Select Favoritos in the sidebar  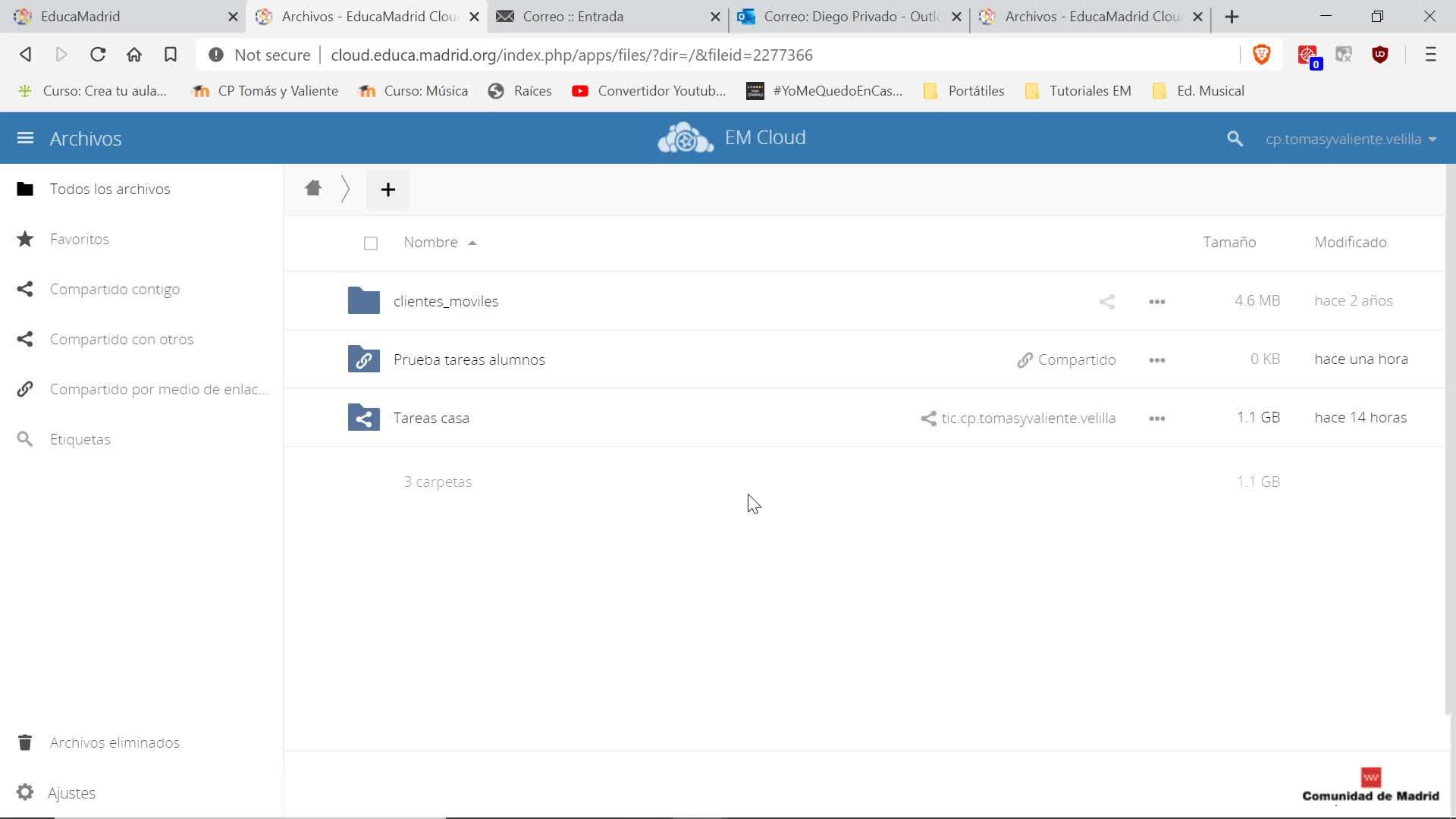[x=79, y=239]
